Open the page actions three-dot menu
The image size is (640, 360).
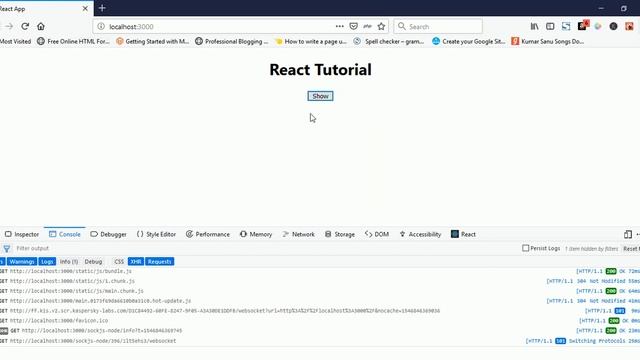340,27
